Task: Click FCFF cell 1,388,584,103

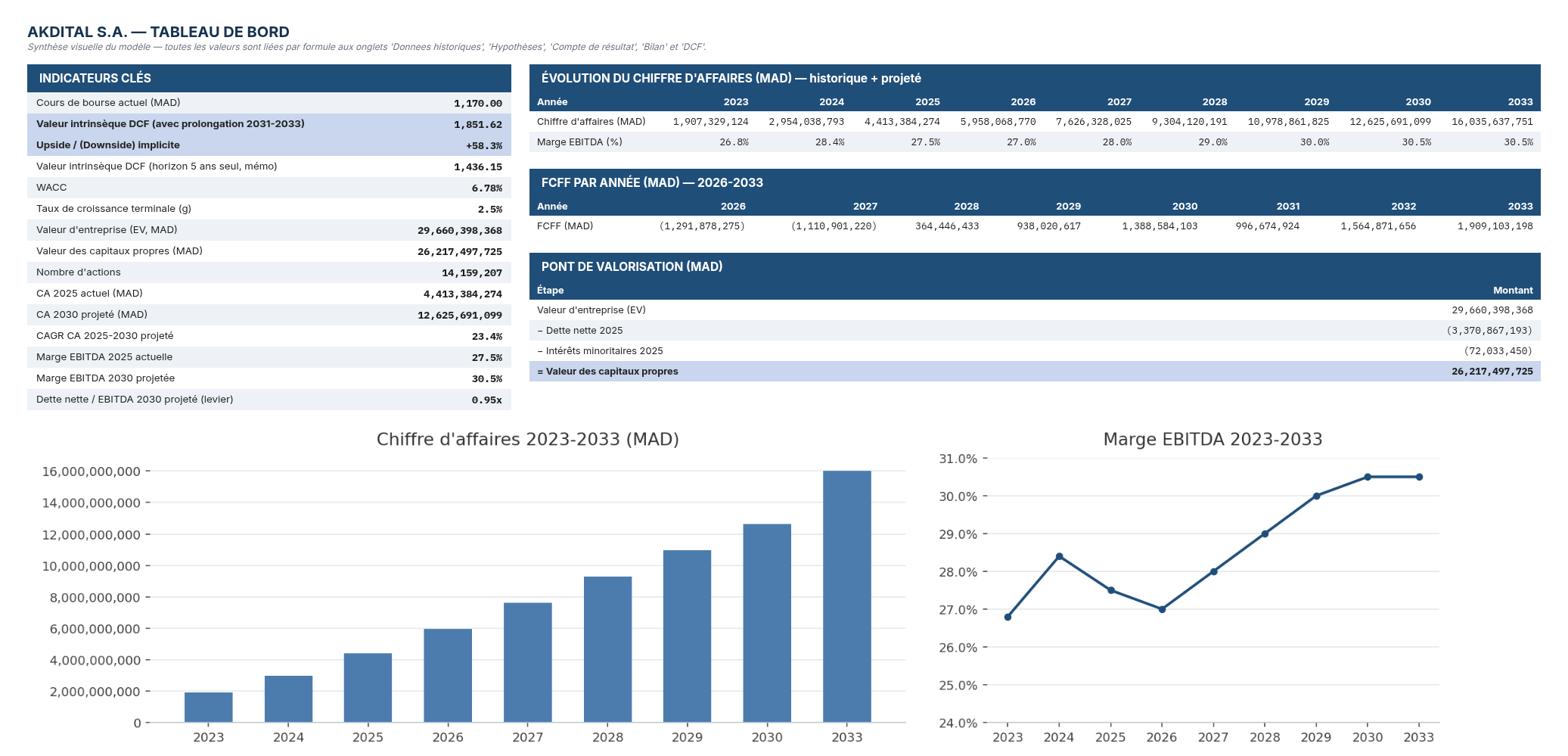Action: click(1160, 226)
